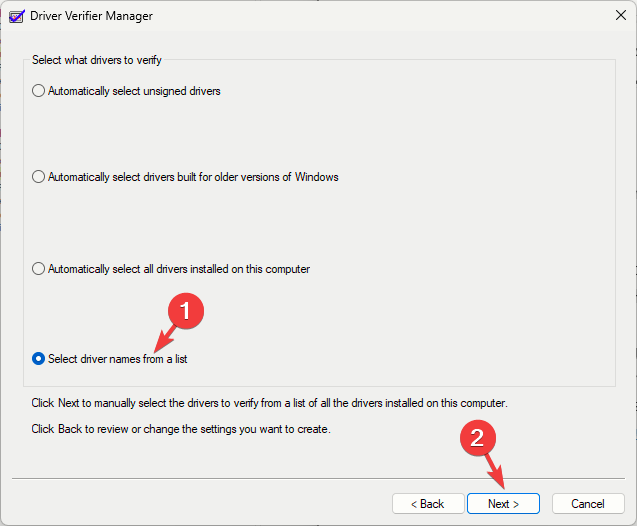Click the red number 2 annotation badge
The image size is (637, 526).
478,437
